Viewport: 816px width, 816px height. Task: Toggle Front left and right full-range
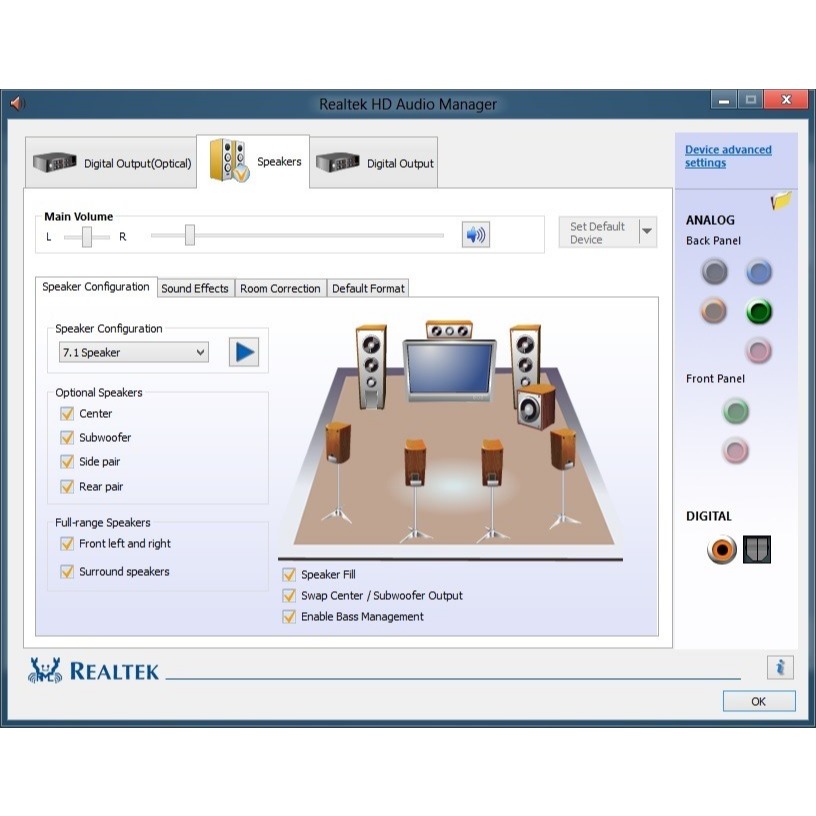point(67,544)
